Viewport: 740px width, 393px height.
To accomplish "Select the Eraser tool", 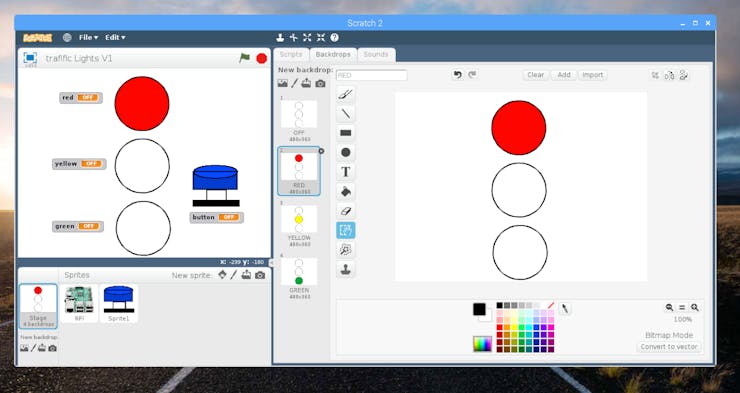I will point(345,211).
